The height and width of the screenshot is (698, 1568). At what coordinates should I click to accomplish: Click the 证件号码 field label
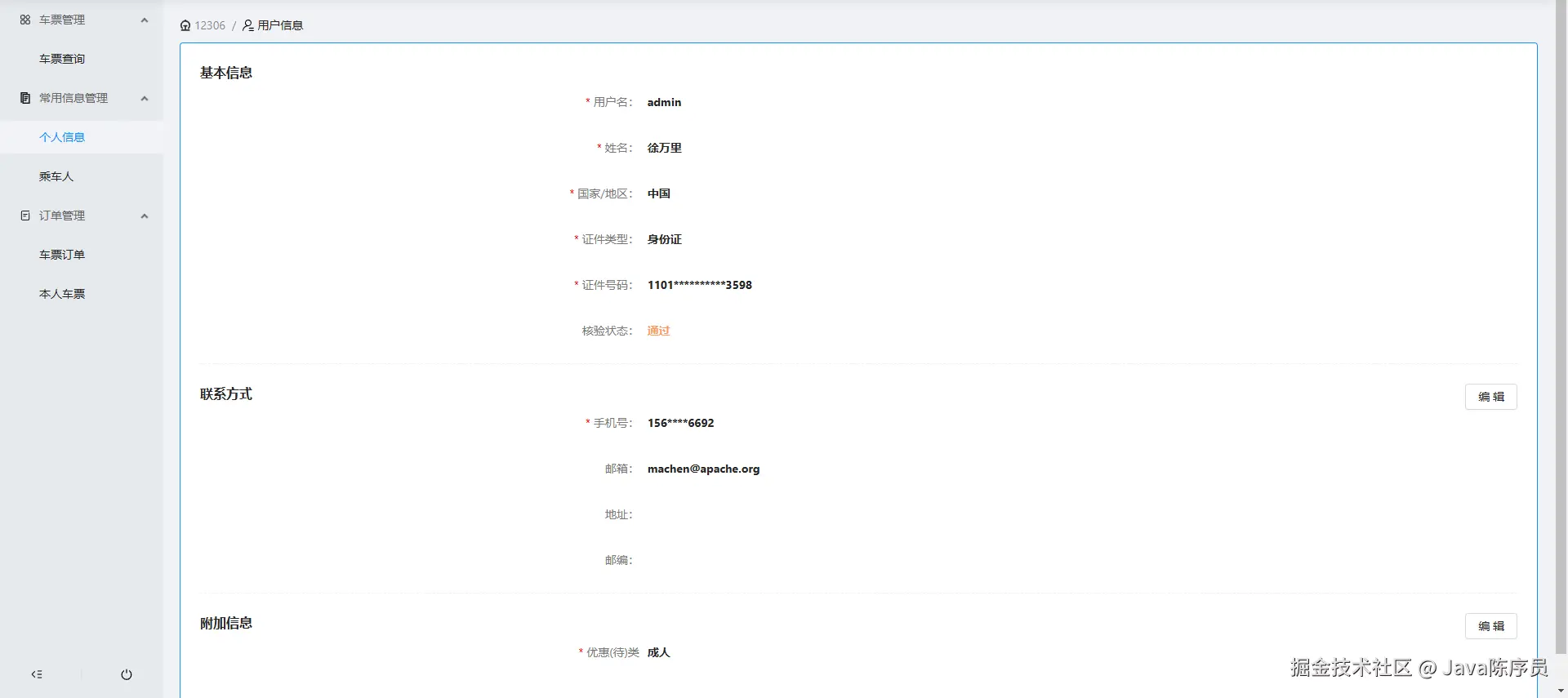606,285
